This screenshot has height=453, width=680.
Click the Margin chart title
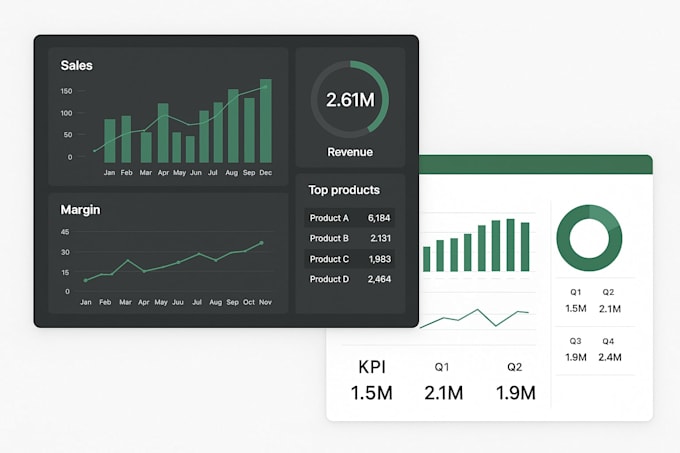80,210
